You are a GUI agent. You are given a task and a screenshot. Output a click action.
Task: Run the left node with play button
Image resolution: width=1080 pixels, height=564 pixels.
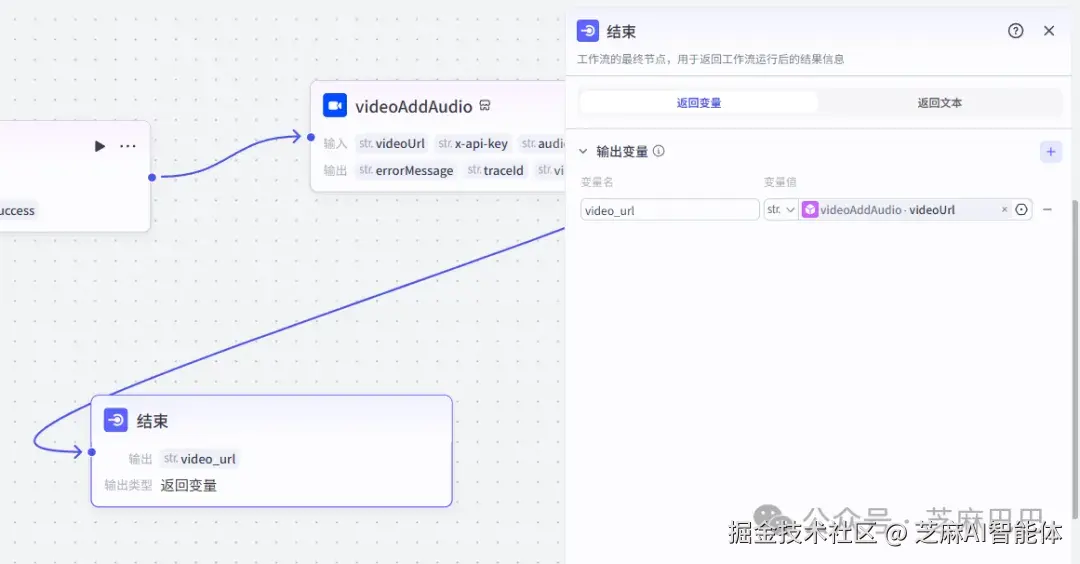[x=100, y=146]
